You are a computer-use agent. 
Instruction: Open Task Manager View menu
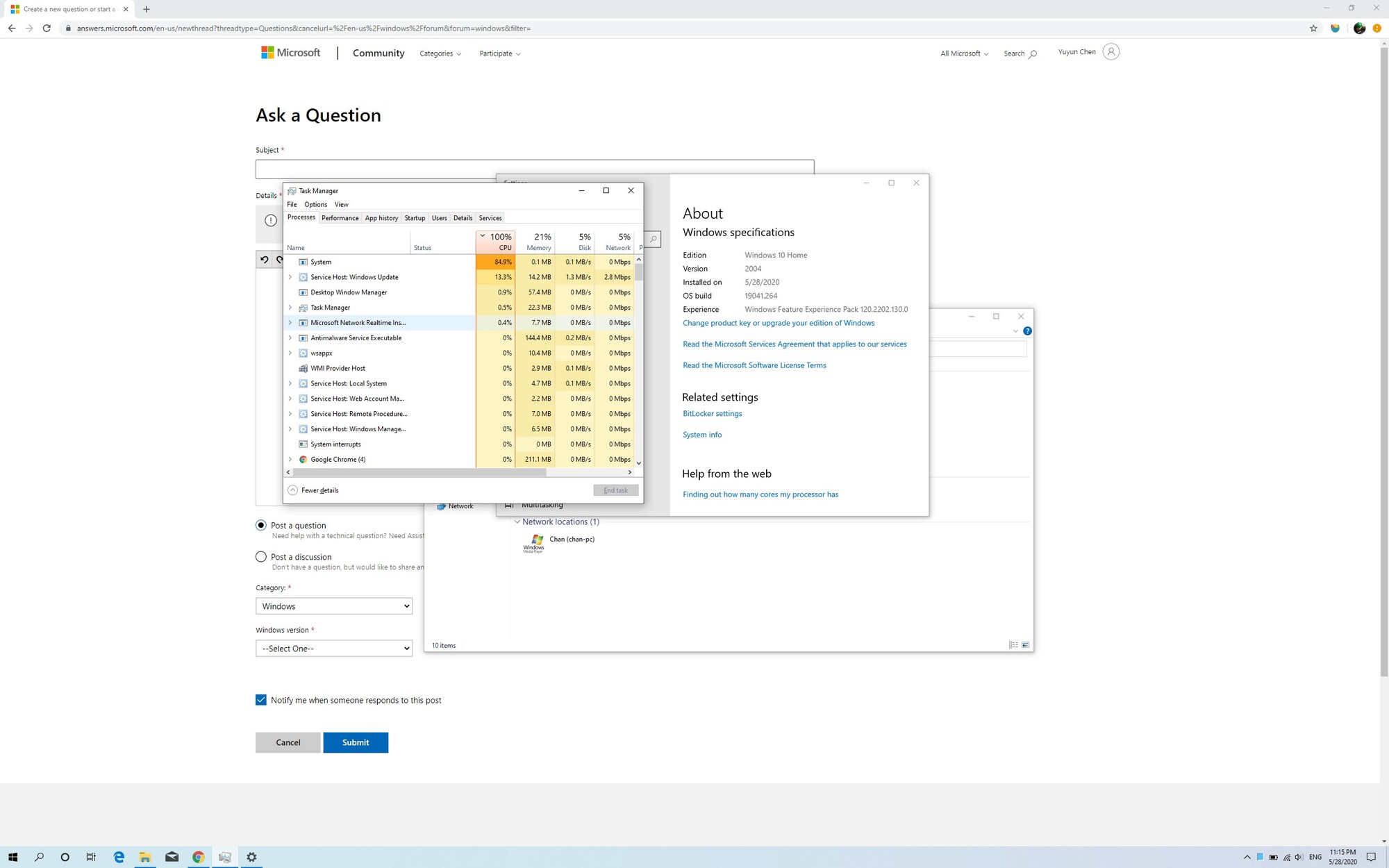(x=341, y=204)
